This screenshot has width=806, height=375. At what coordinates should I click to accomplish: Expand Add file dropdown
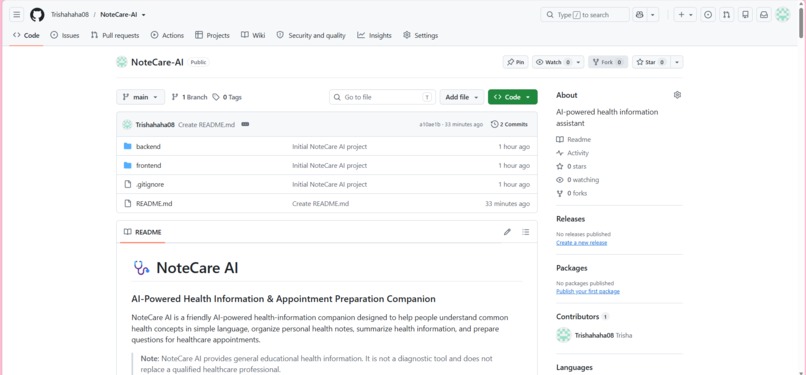[462, 97]
